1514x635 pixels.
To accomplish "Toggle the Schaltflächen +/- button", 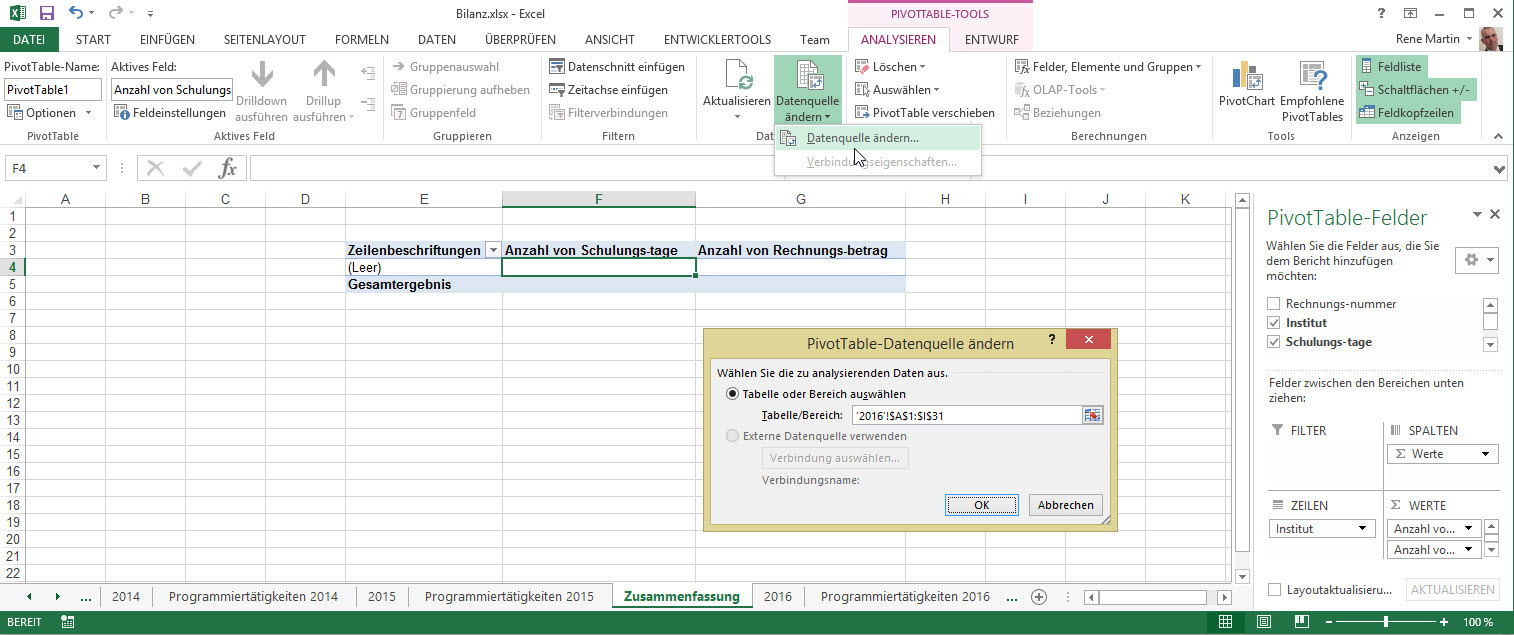I will [1416, 90].
